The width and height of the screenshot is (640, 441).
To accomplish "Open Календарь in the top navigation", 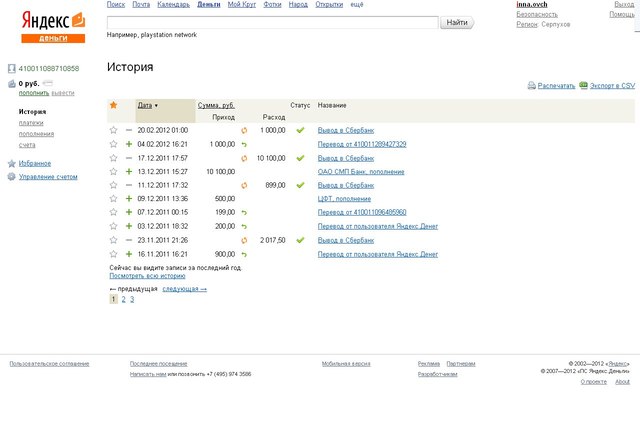I will [173, 4].
